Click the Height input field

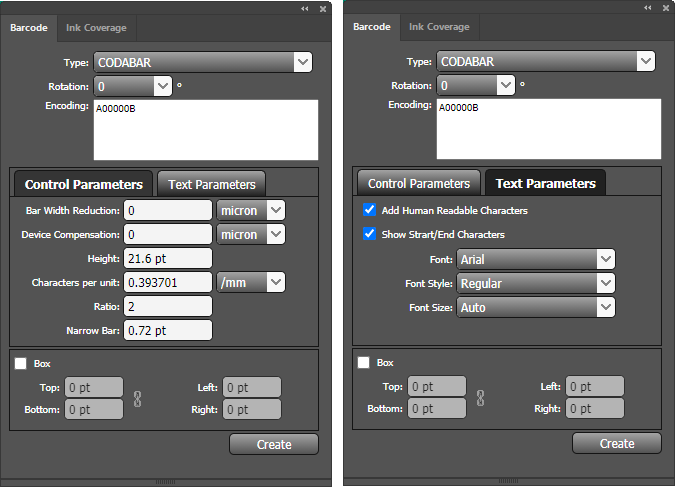[167, 259]
